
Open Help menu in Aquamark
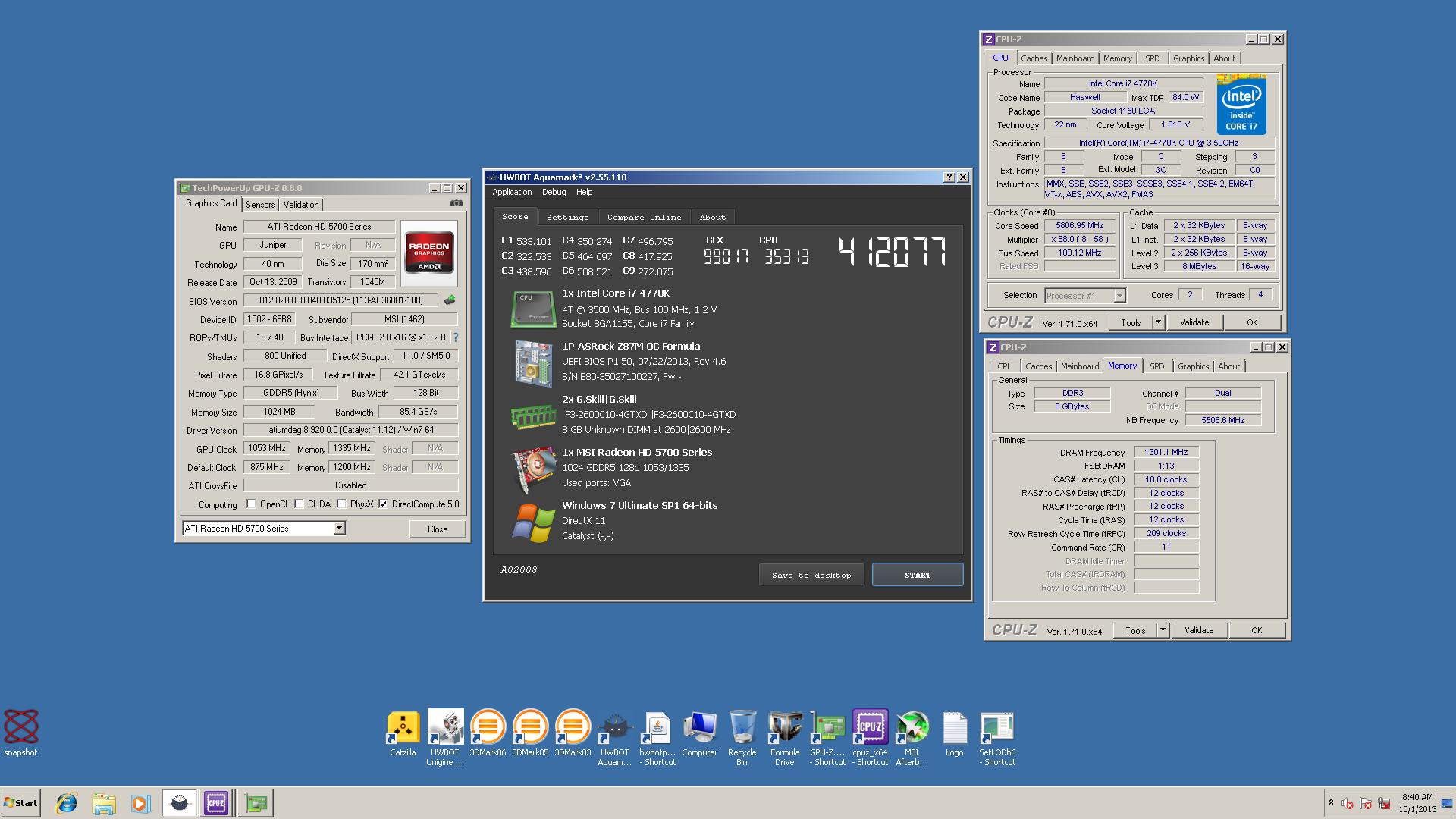point(584,193)
